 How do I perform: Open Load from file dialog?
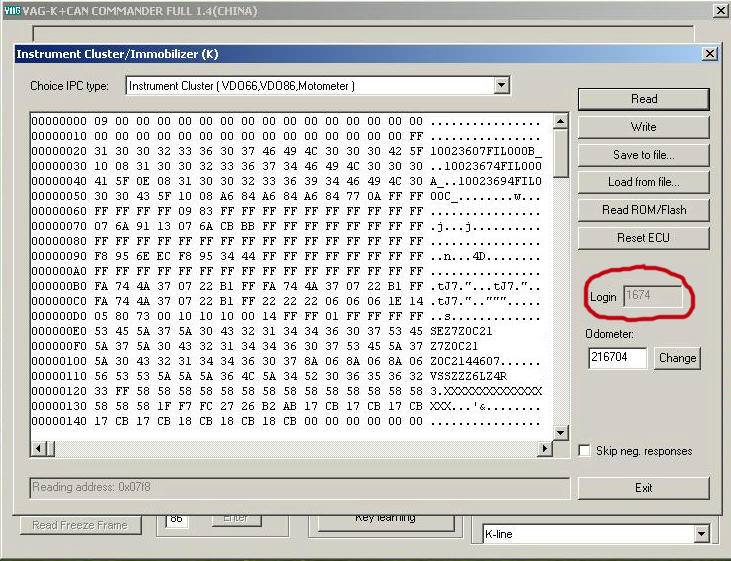coord(643,182)
